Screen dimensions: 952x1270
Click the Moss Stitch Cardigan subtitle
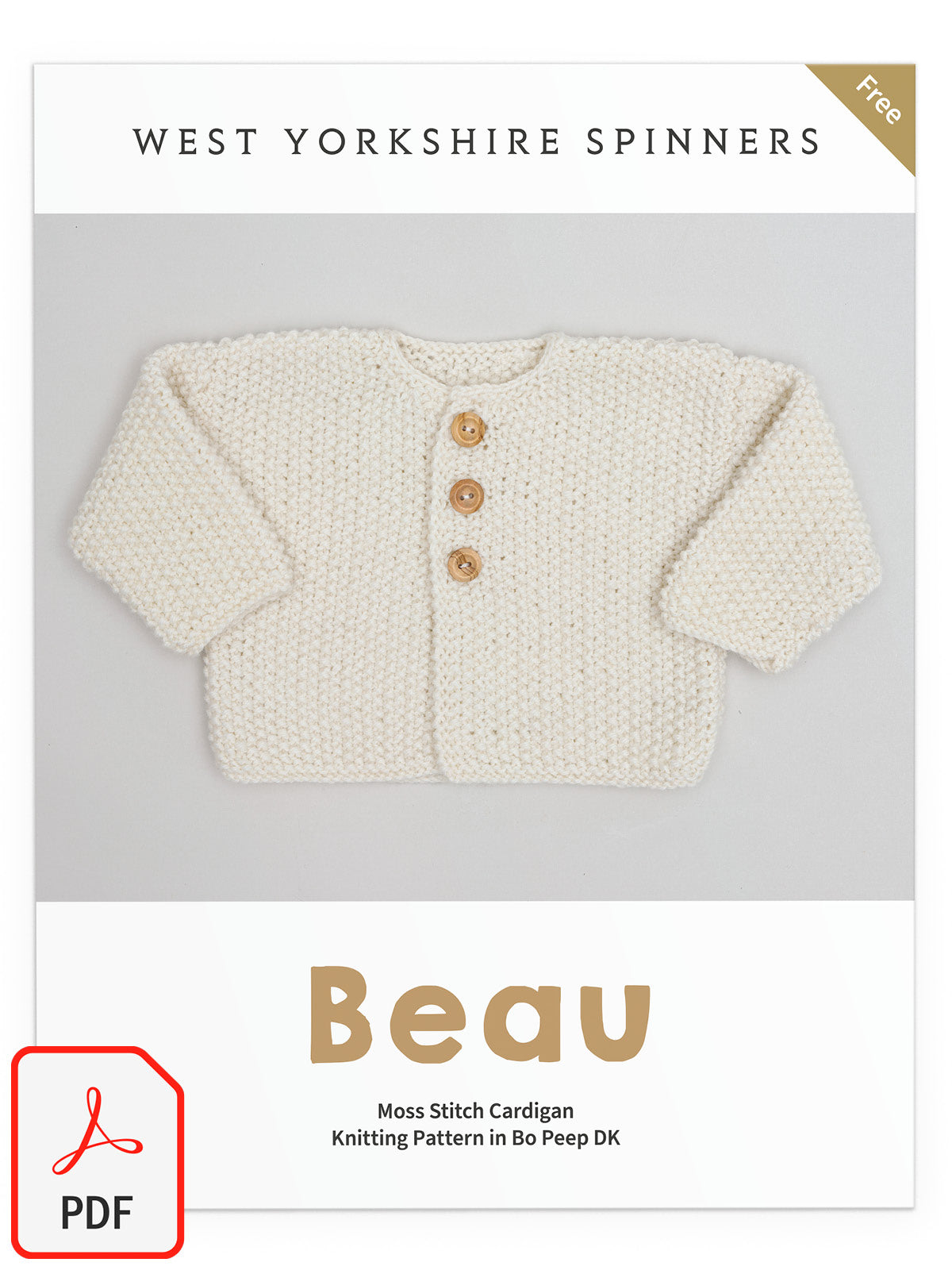475,1110
